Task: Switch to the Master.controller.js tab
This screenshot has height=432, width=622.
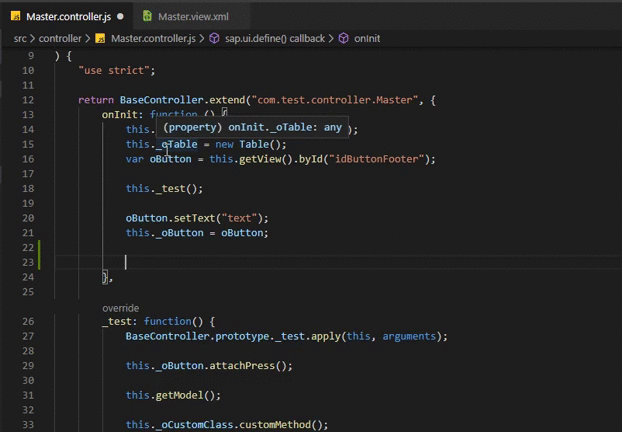Action: click(68, 17)
